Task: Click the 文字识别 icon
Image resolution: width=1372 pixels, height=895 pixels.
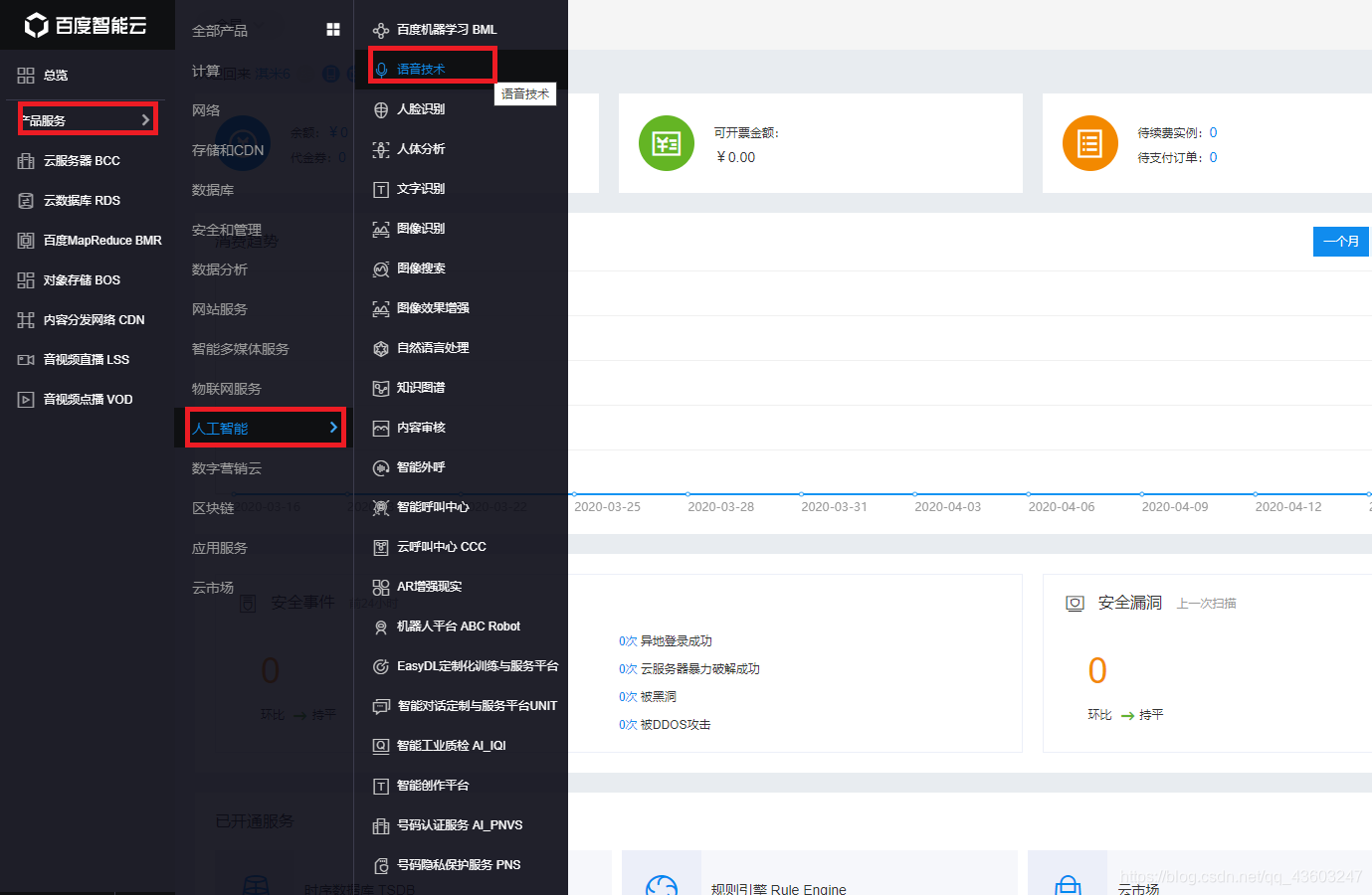Action: 381,190
